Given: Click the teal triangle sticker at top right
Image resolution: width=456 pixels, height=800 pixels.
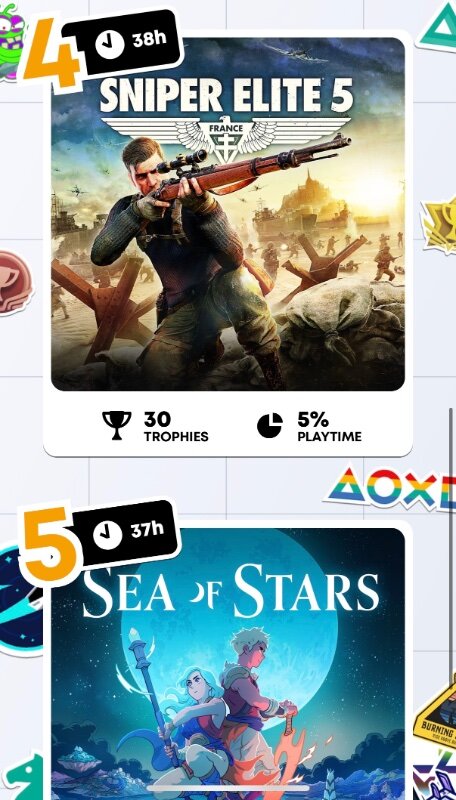Looking at the screenshot, I should pos(437,26).
